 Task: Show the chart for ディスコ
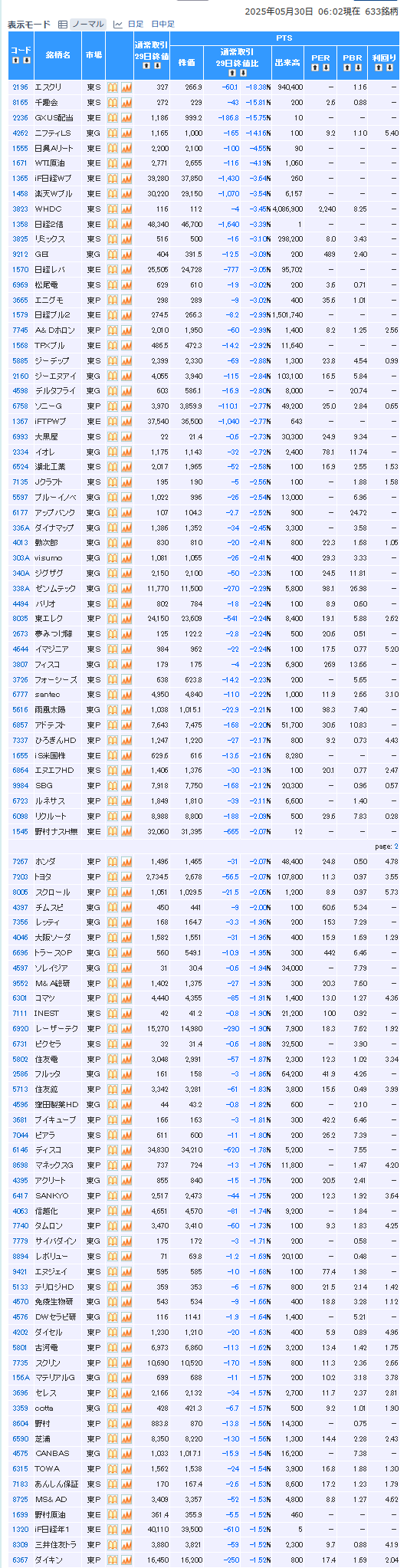pyautogui.click(x=126, y=1149)
